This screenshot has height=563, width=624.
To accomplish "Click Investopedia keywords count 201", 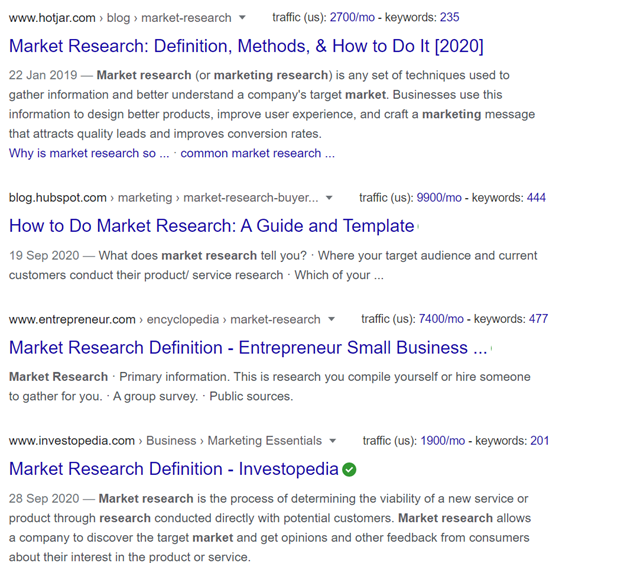I will pos(540,441).
